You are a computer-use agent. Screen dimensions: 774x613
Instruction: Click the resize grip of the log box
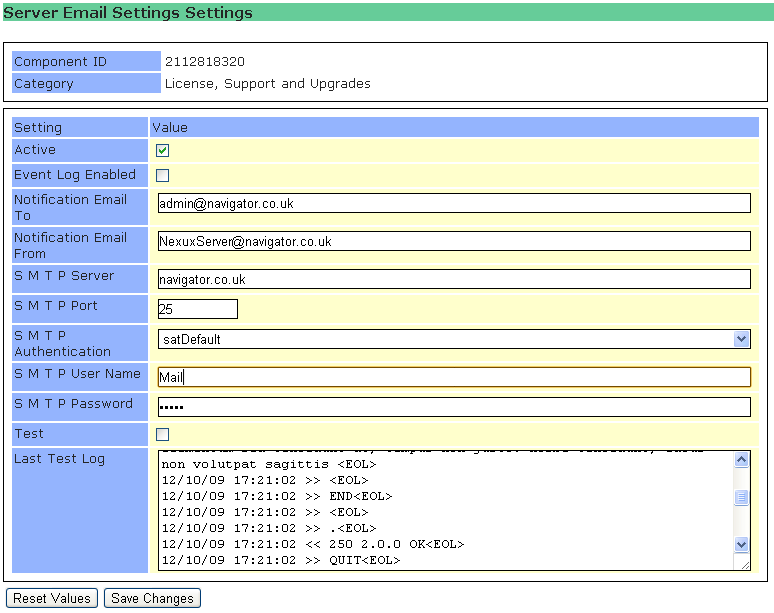tap(744, 565)
